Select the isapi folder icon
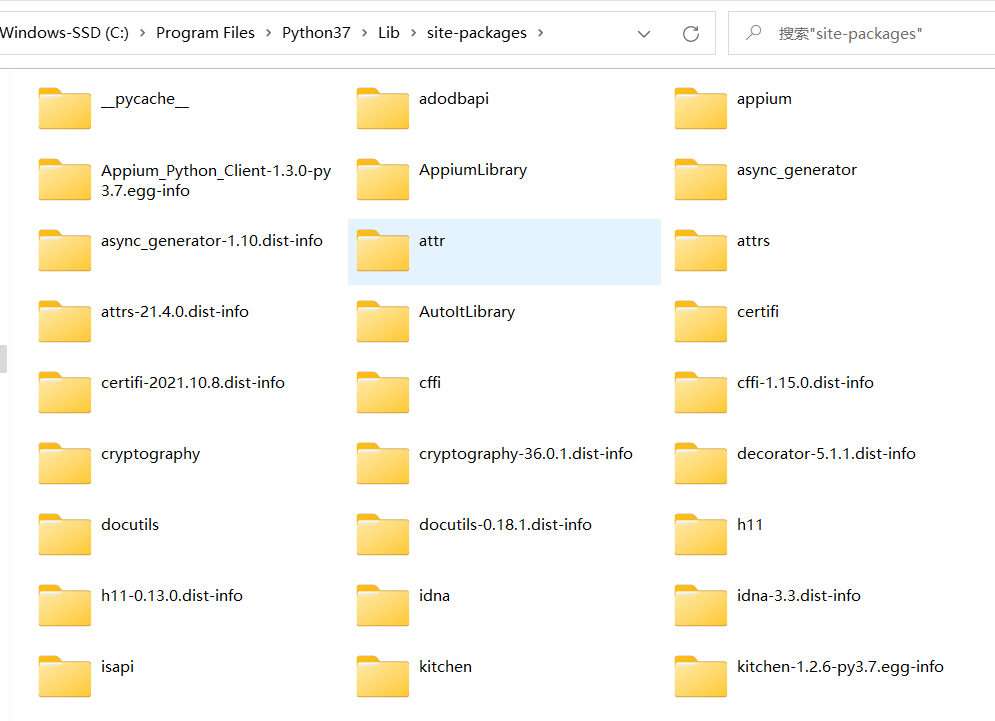 click(x=65, y=677)
